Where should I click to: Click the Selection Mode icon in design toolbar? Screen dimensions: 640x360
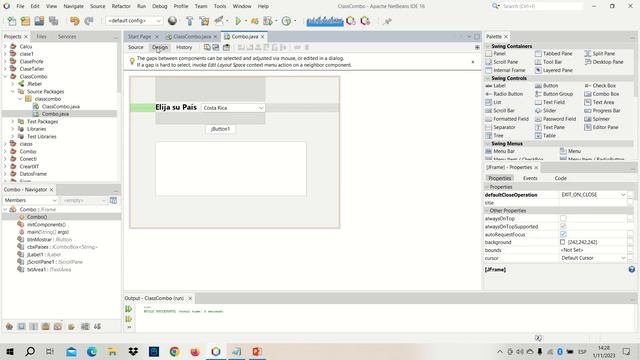(x=207, y=47)
